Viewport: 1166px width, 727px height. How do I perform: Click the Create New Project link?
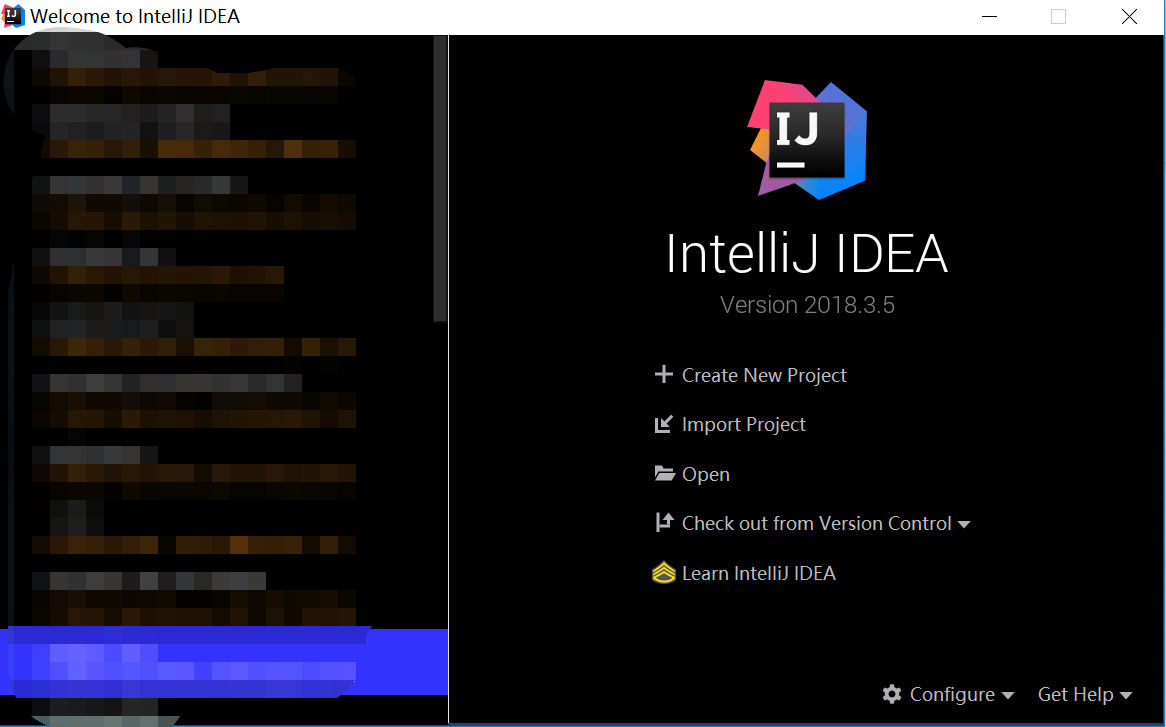(764, 375)
